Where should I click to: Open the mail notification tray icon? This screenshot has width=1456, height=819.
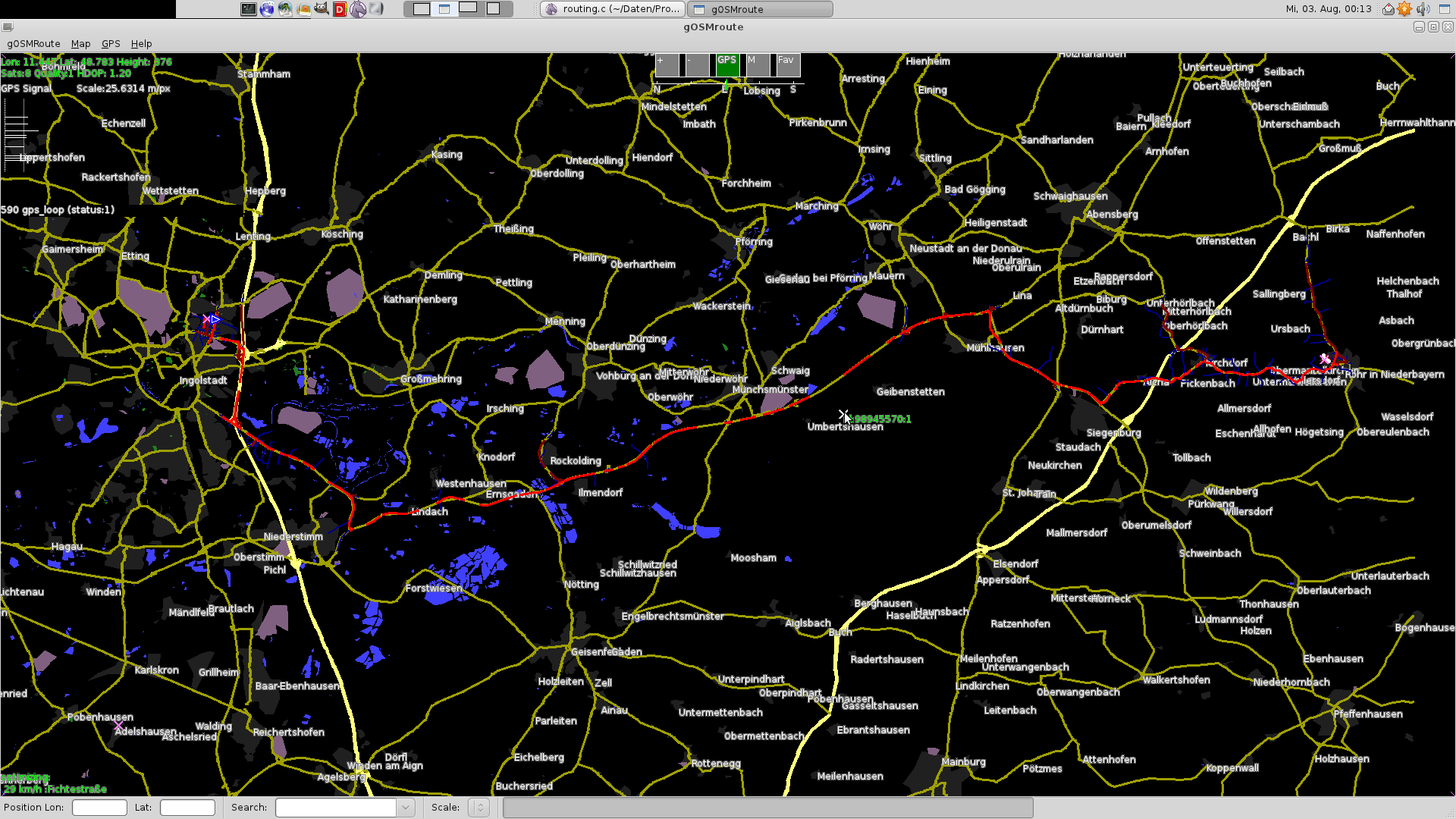click(x=1388, y=9)
